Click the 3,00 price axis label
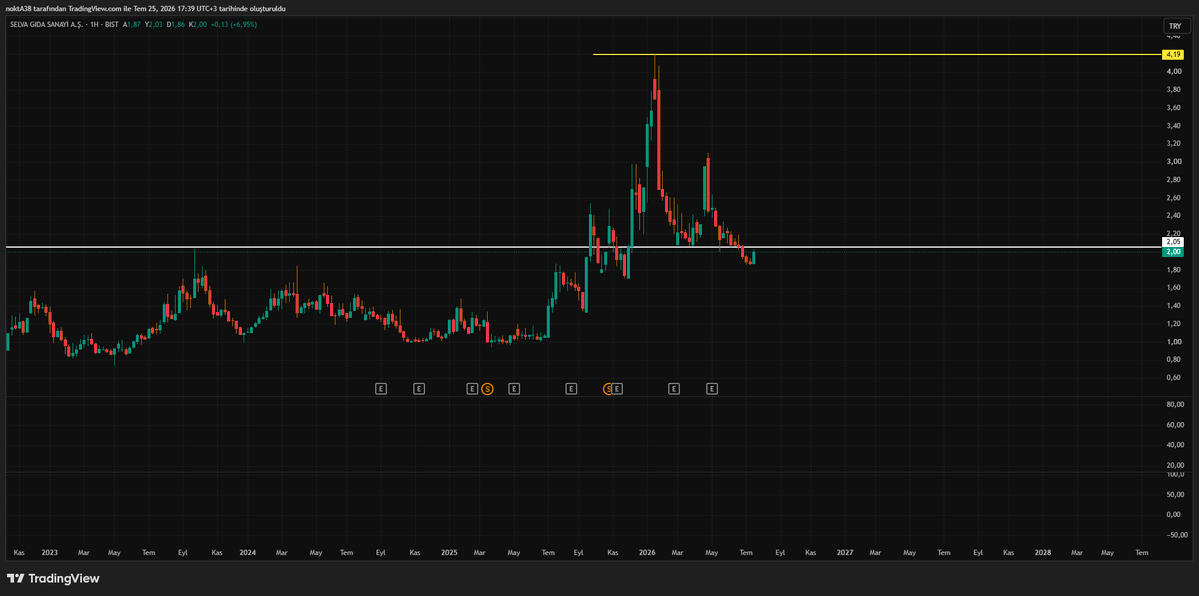The image size is (1199, 596). (x=1173, y=161)
